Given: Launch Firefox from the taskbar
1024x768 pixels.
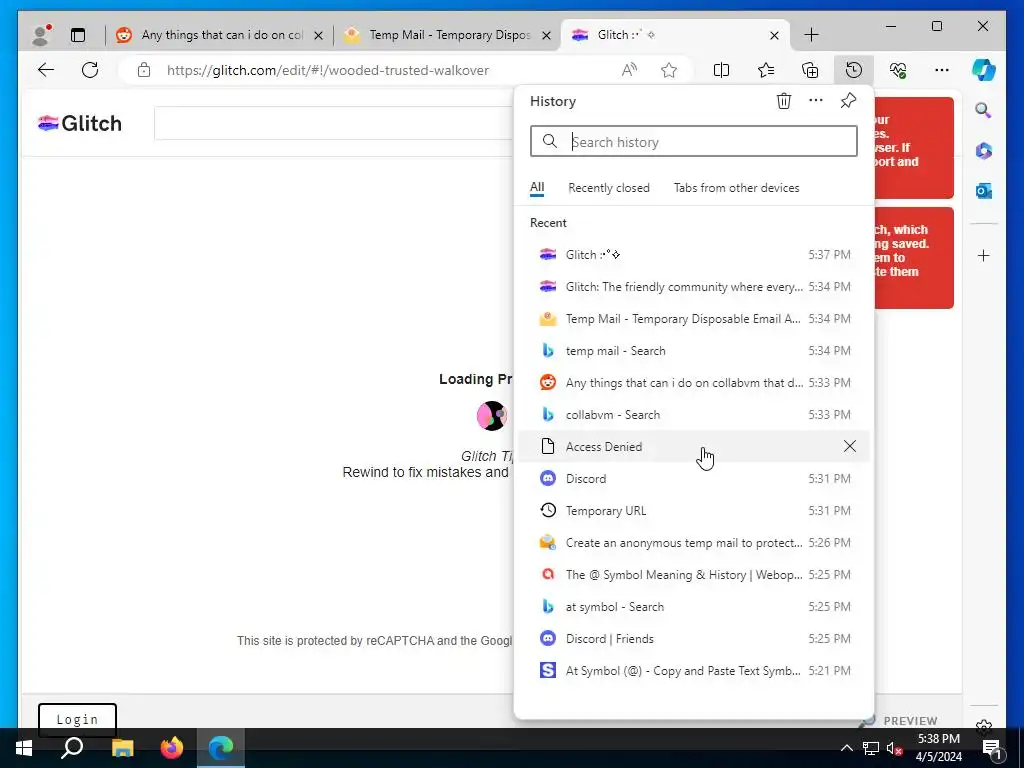Looking at the screenshot, I should click(x=172, y=748).
